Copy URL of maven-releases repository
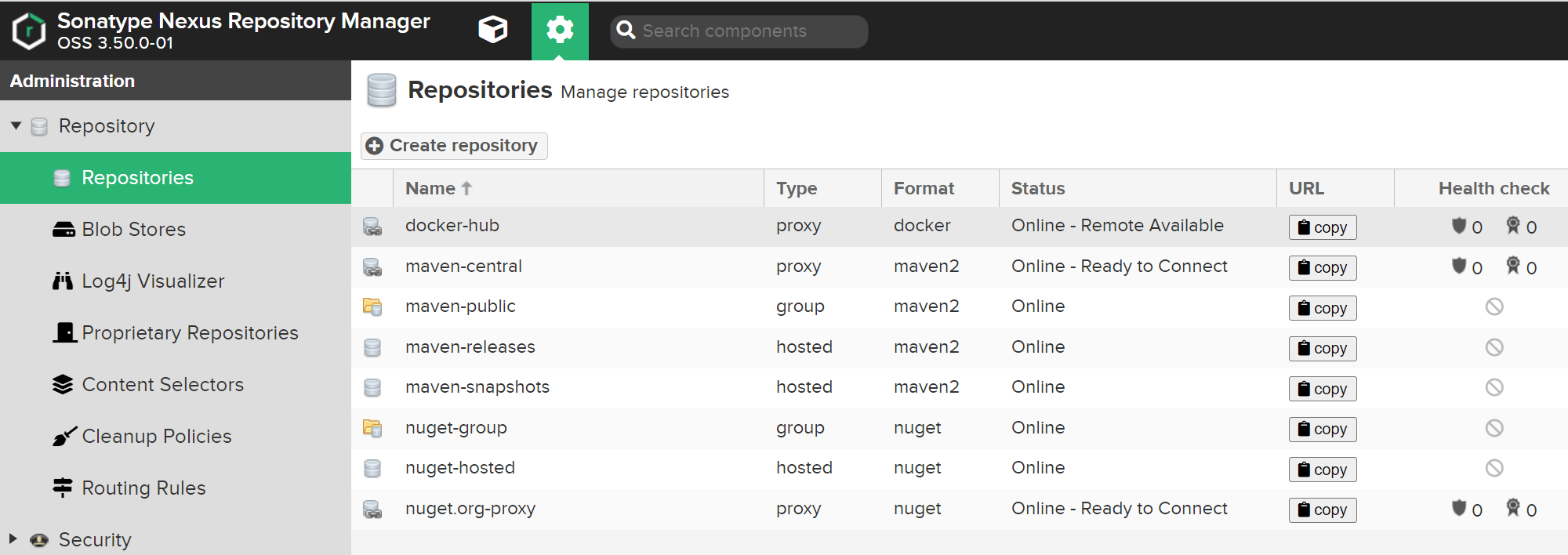1568x555 pixels. pos(1323,348)
